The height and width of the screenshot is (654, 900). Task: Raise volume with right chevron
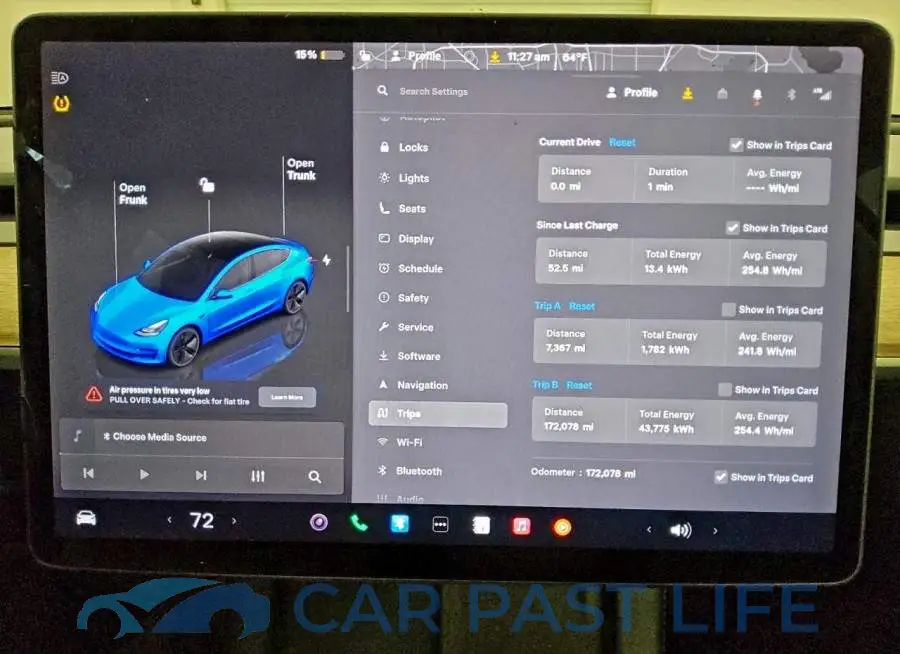pyautogui.click(x=715, y=531)
